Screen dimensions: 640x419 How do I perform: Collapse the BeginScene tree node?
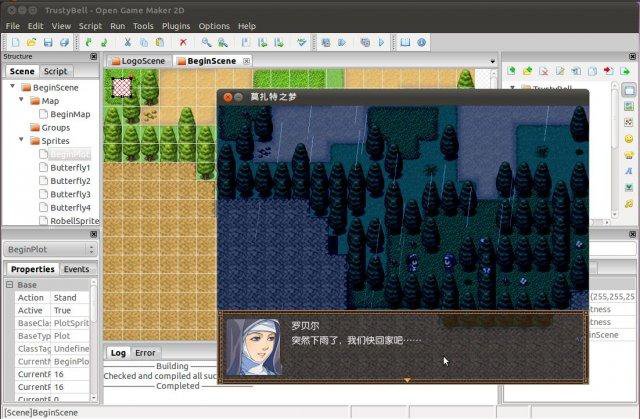point(13,86)
